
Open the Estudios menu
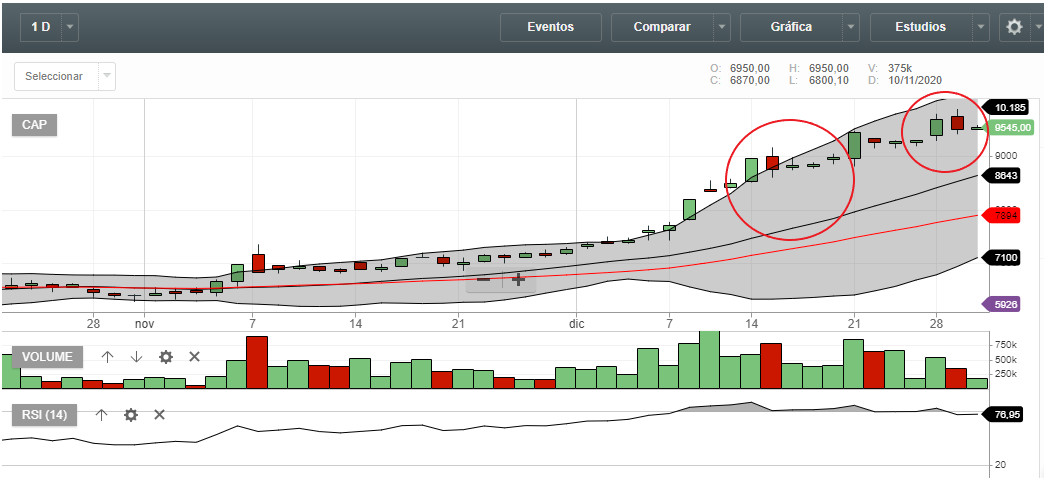pos(921,27)
